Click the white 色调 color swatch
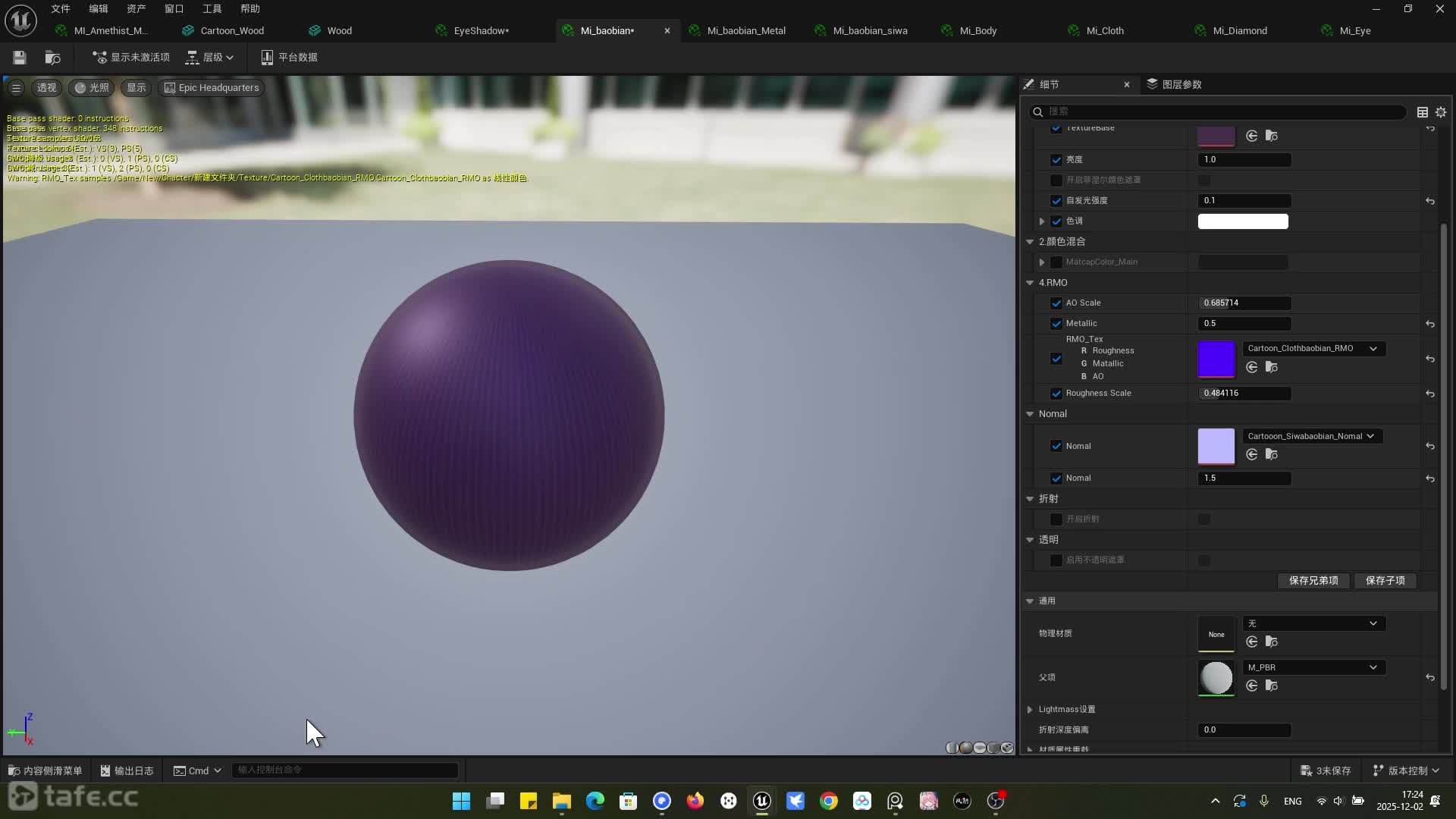 (x=1242, y=221)
